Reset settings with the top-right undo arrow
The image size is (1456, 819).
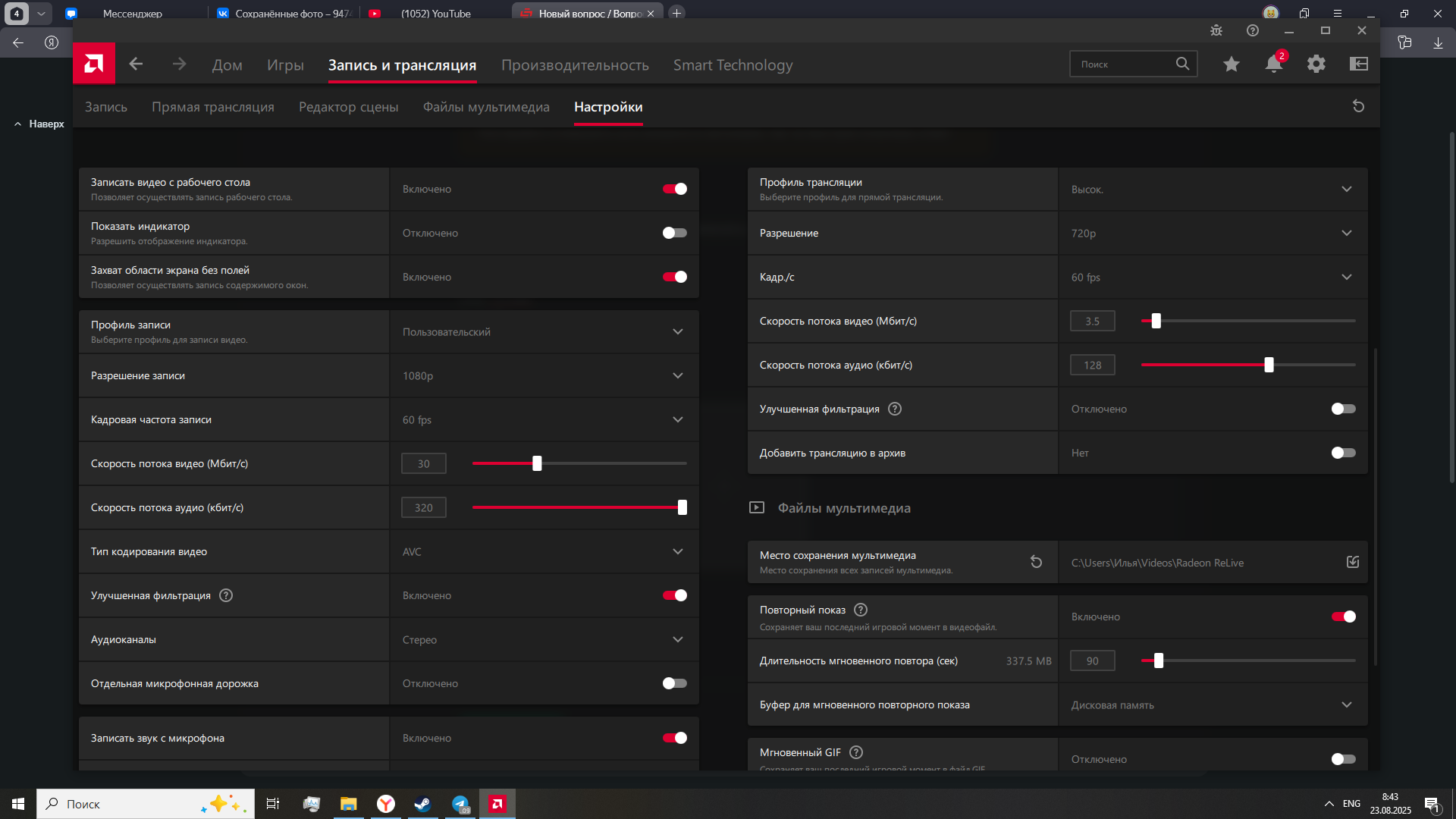(x=1359, y=106)
